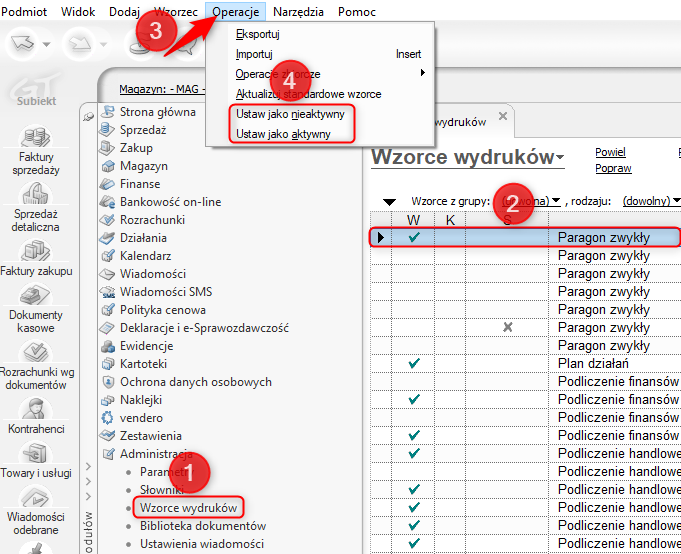Open Faktury zakupu shortcut icon
This screenshot has height=554, width=681.
click(x=36, y=251)
